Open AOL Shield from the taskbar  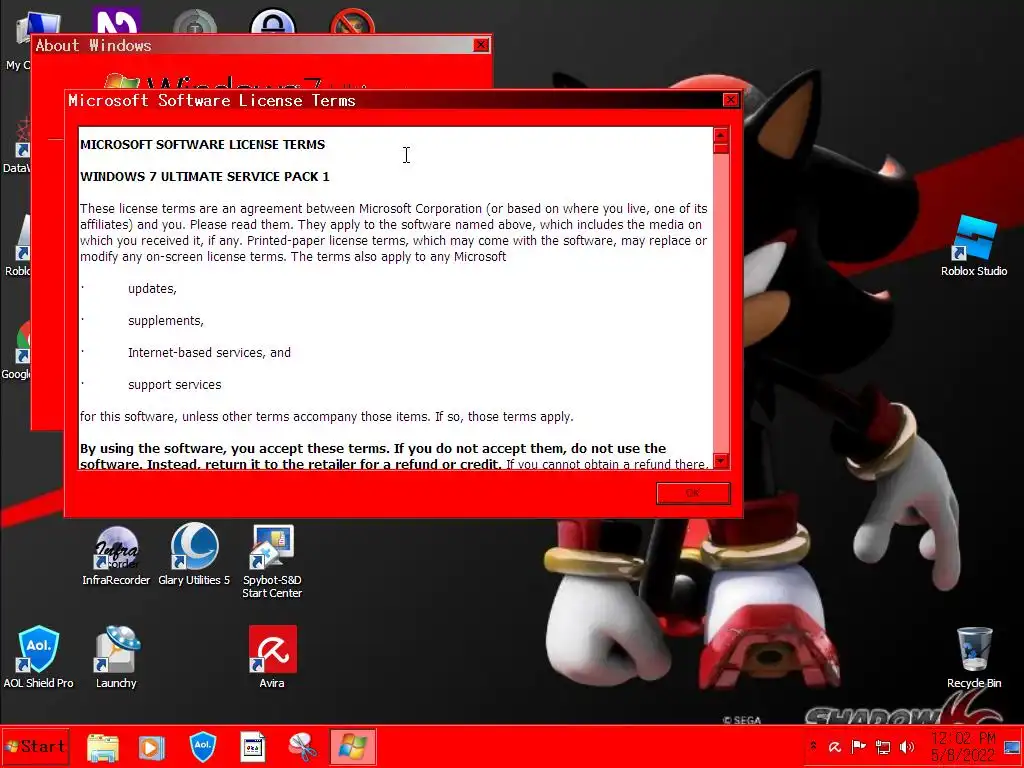(202, 747)
